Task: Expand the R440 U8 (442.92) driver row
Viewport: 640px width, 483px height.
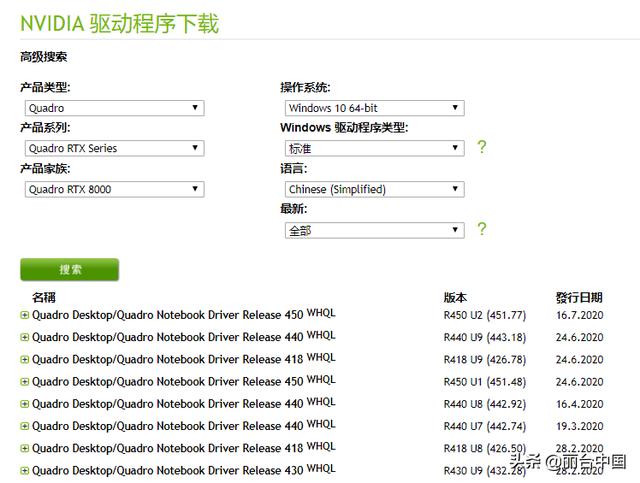Action: click(24, 404)
